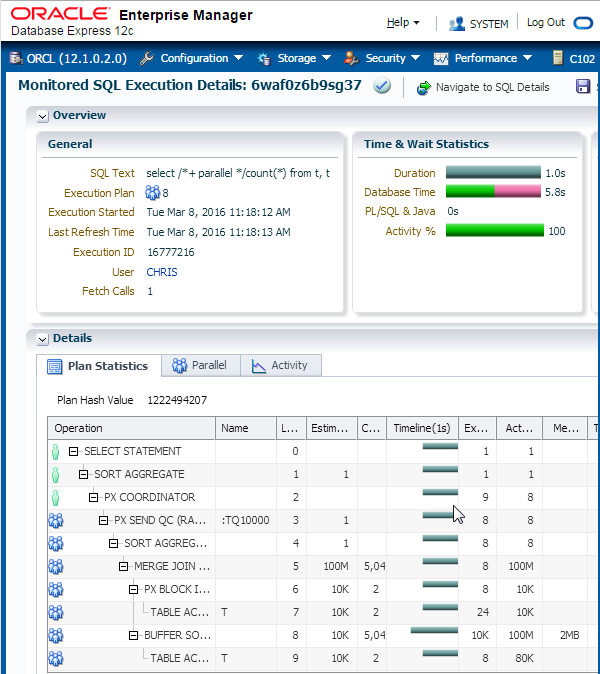Screen dimensions: 600x674
Task: Click the C102 container label
Action: [582, 58]
